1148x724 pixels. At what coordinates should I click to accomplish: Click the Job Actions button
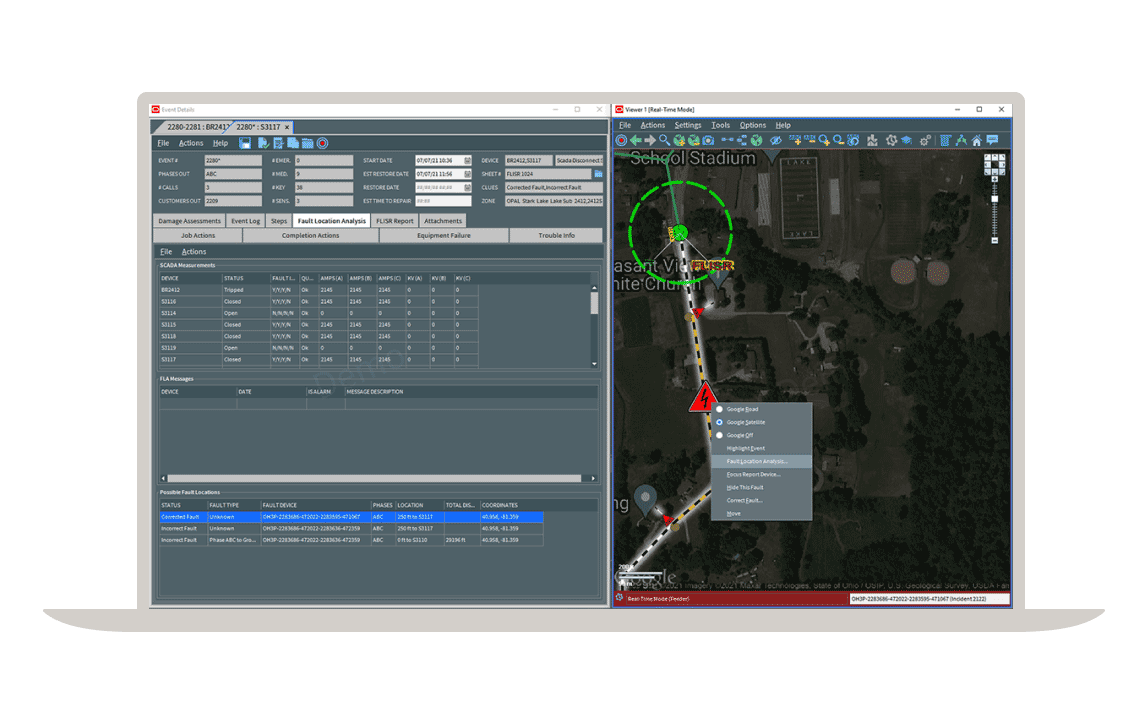click(x=198, y=236)
